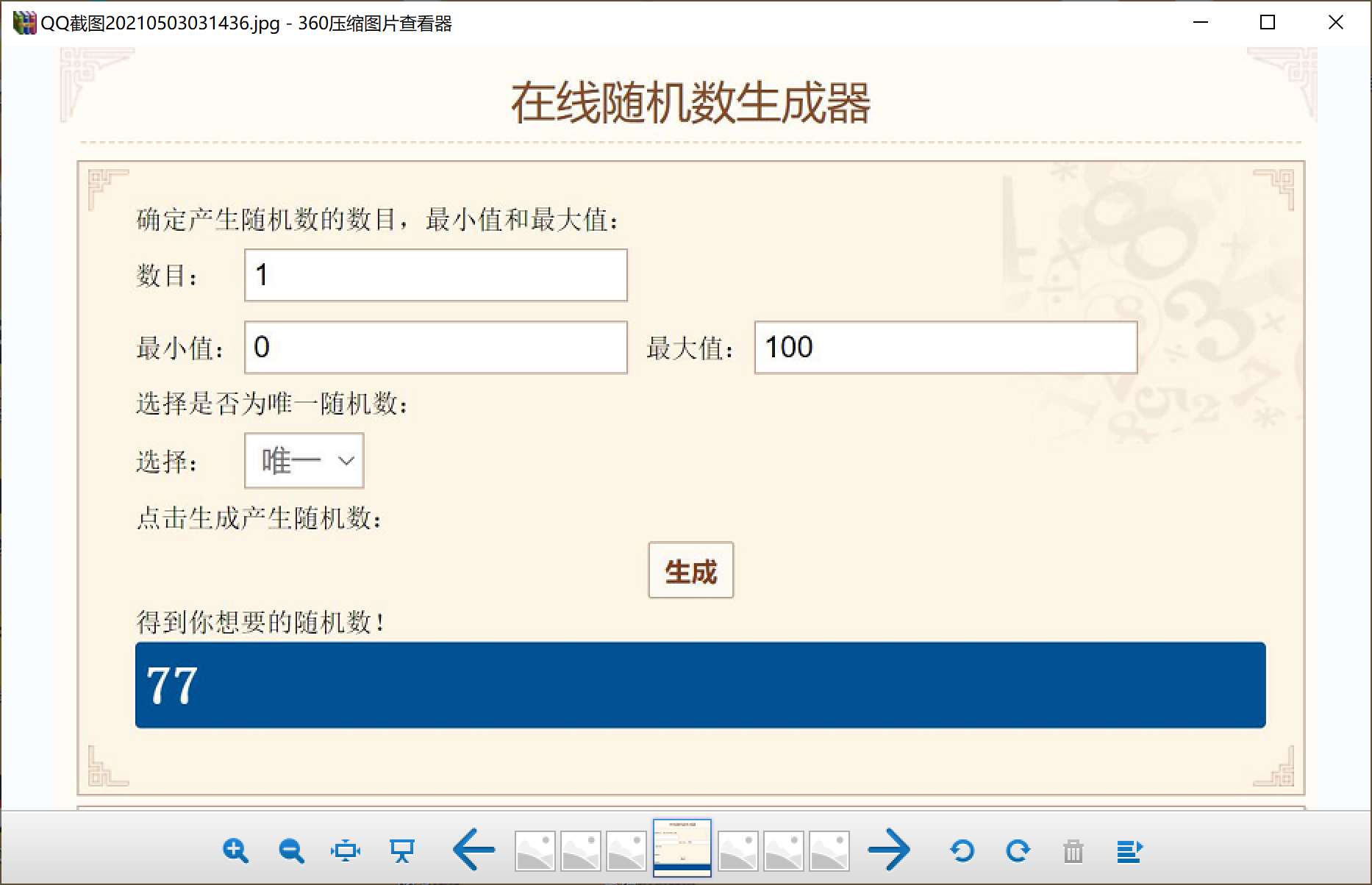Click the 数目 count input field
1372x885 pixels.
(x=436, y=276)
